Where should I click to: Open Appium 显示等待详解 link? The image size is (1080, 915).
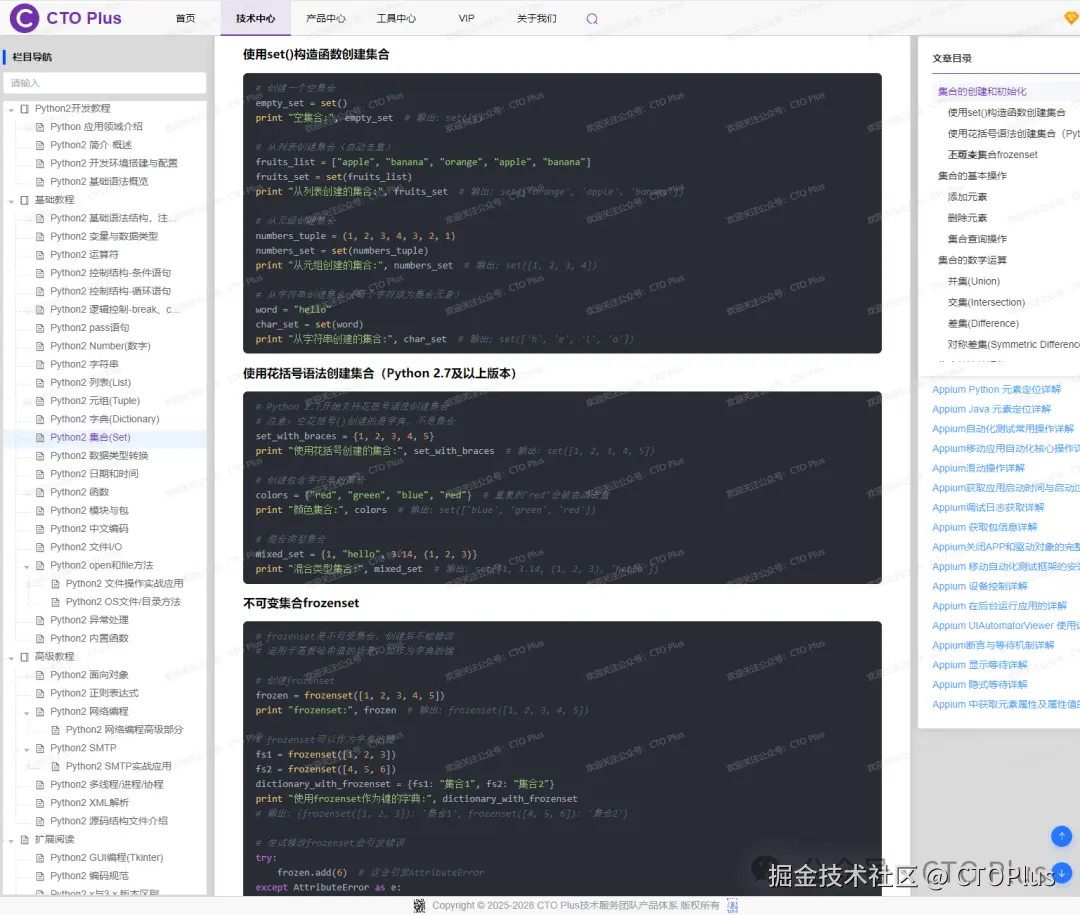pyautogui.click(x=980, y=665)
